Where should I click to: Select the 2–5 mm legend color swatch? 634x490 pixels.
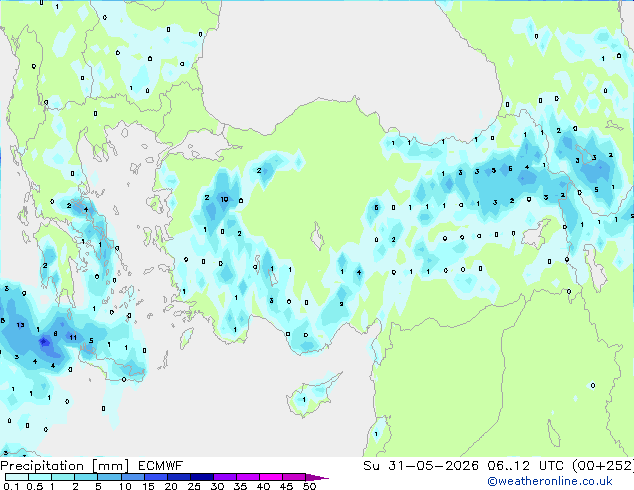(86, 477)
